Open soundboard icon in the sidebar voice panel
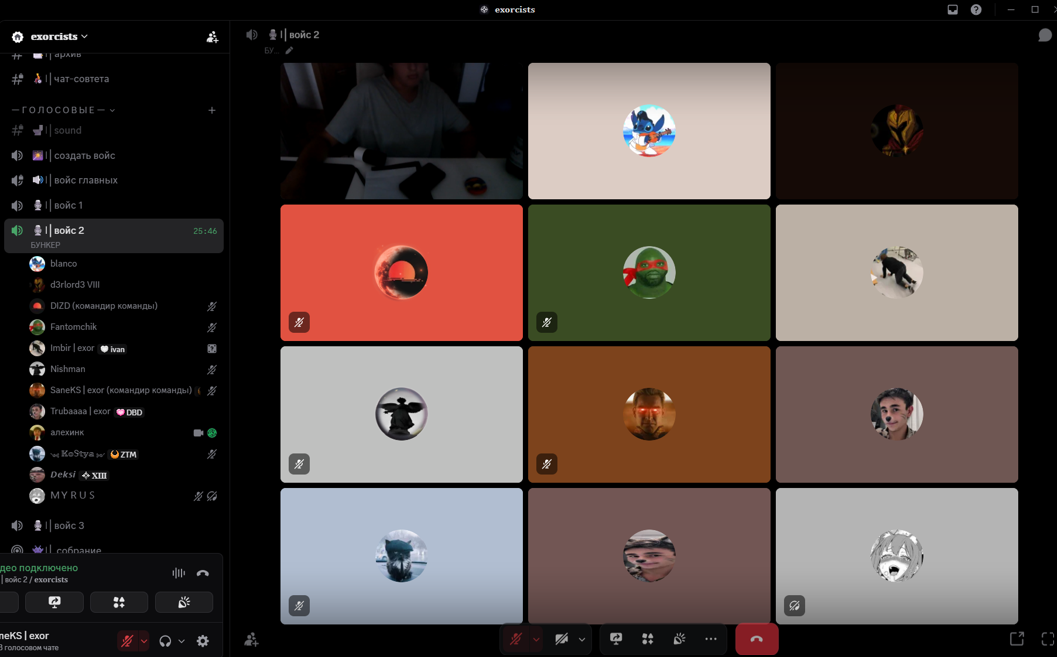 [x=184, y=602]
